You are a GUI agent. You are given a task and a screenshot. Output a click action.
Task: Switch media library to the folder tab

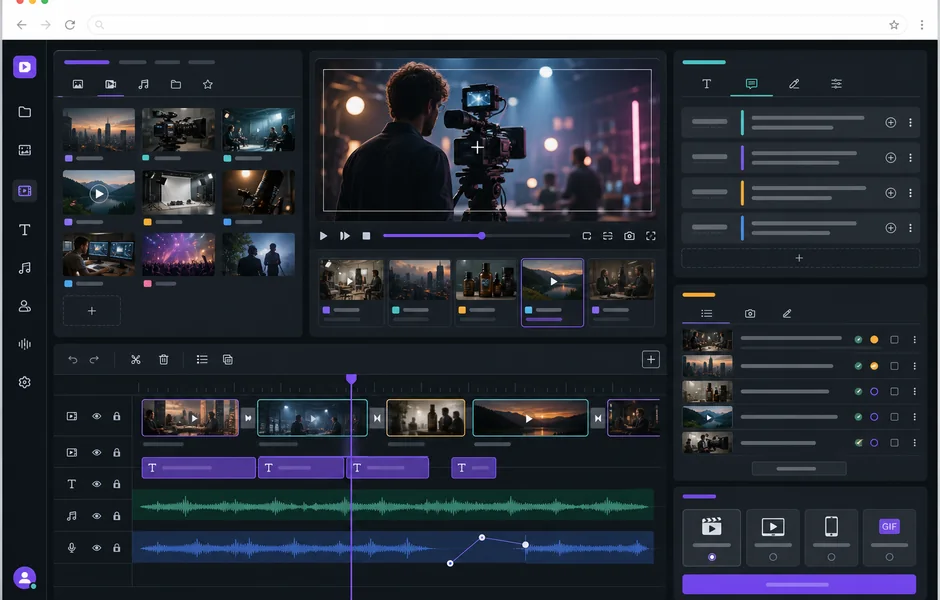pyautogui.click(x=176, y=85)
